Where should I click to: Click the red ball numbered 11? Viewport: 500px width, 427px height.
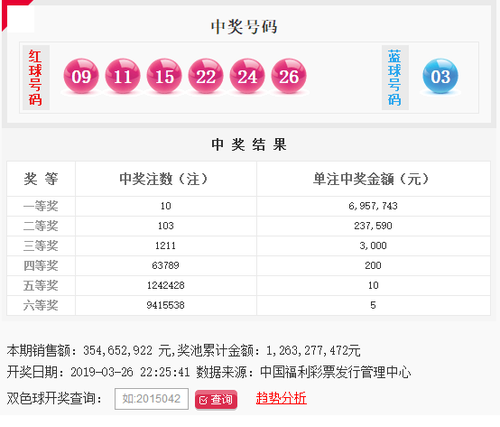pyautogui.click(x=123, y=76)
